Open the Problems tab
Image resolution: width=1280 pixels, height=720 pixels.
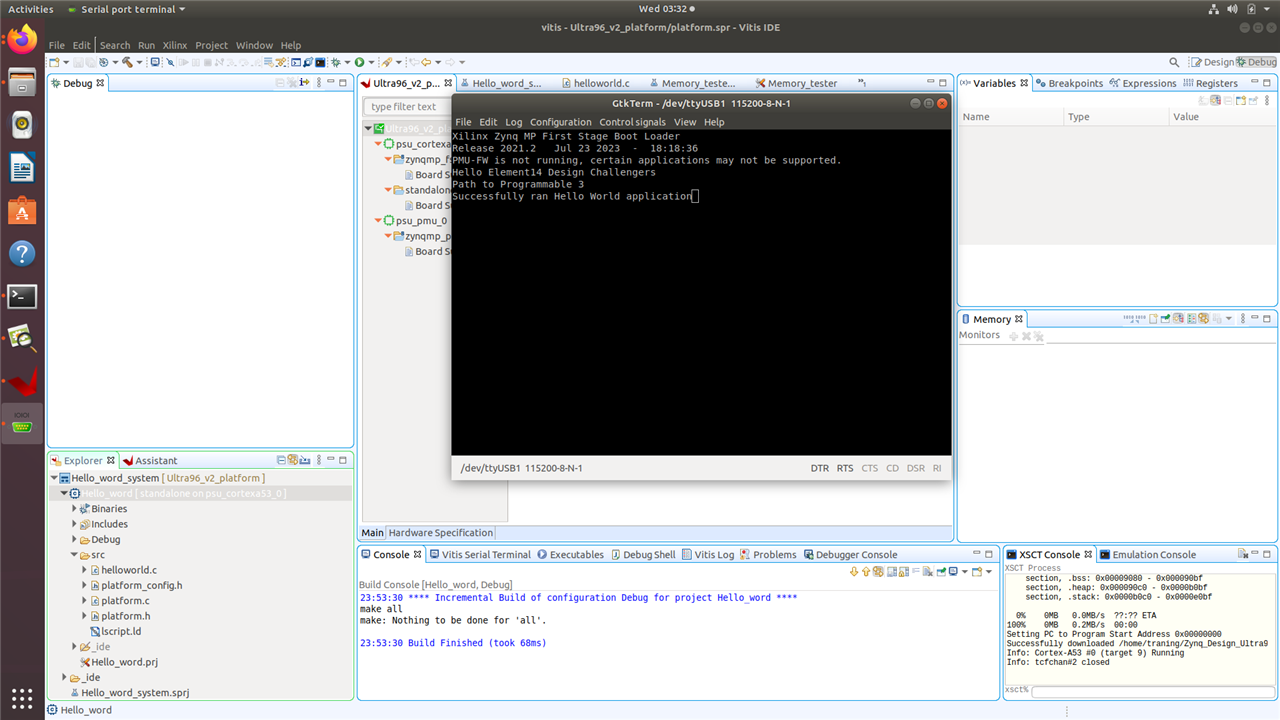tap(768, 554)
